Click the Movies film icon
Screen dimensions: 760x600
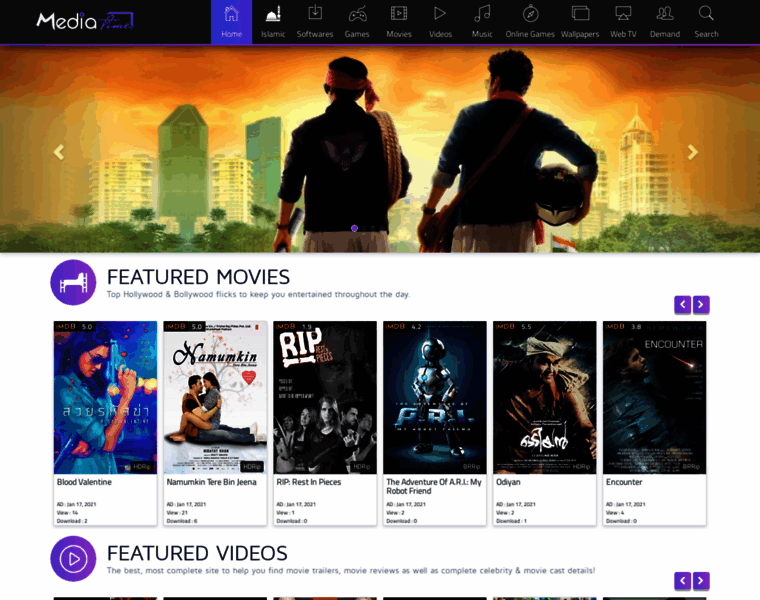tap(399, 13)
